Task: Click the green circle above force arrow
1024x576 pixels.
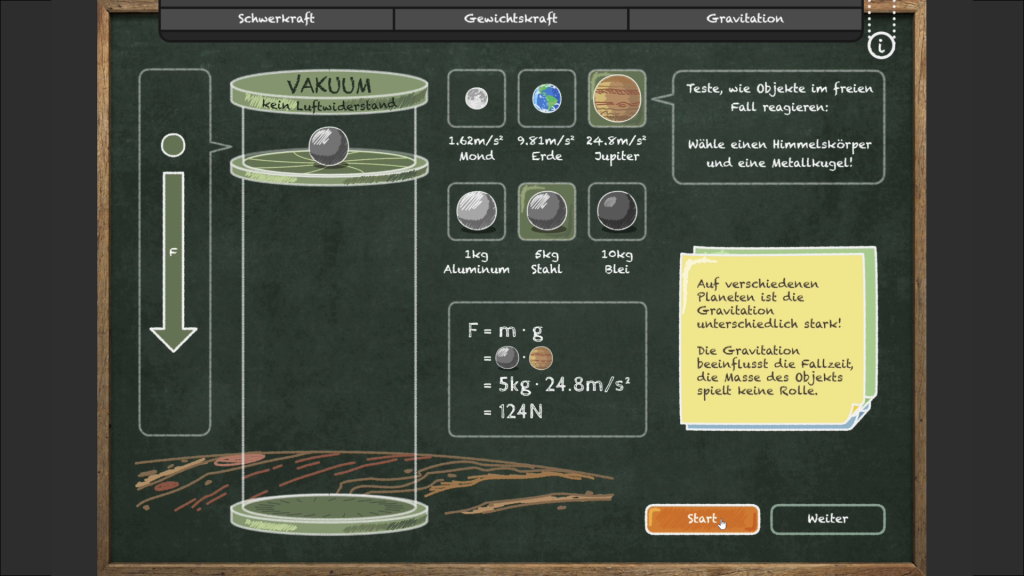Action: point(173,146)
